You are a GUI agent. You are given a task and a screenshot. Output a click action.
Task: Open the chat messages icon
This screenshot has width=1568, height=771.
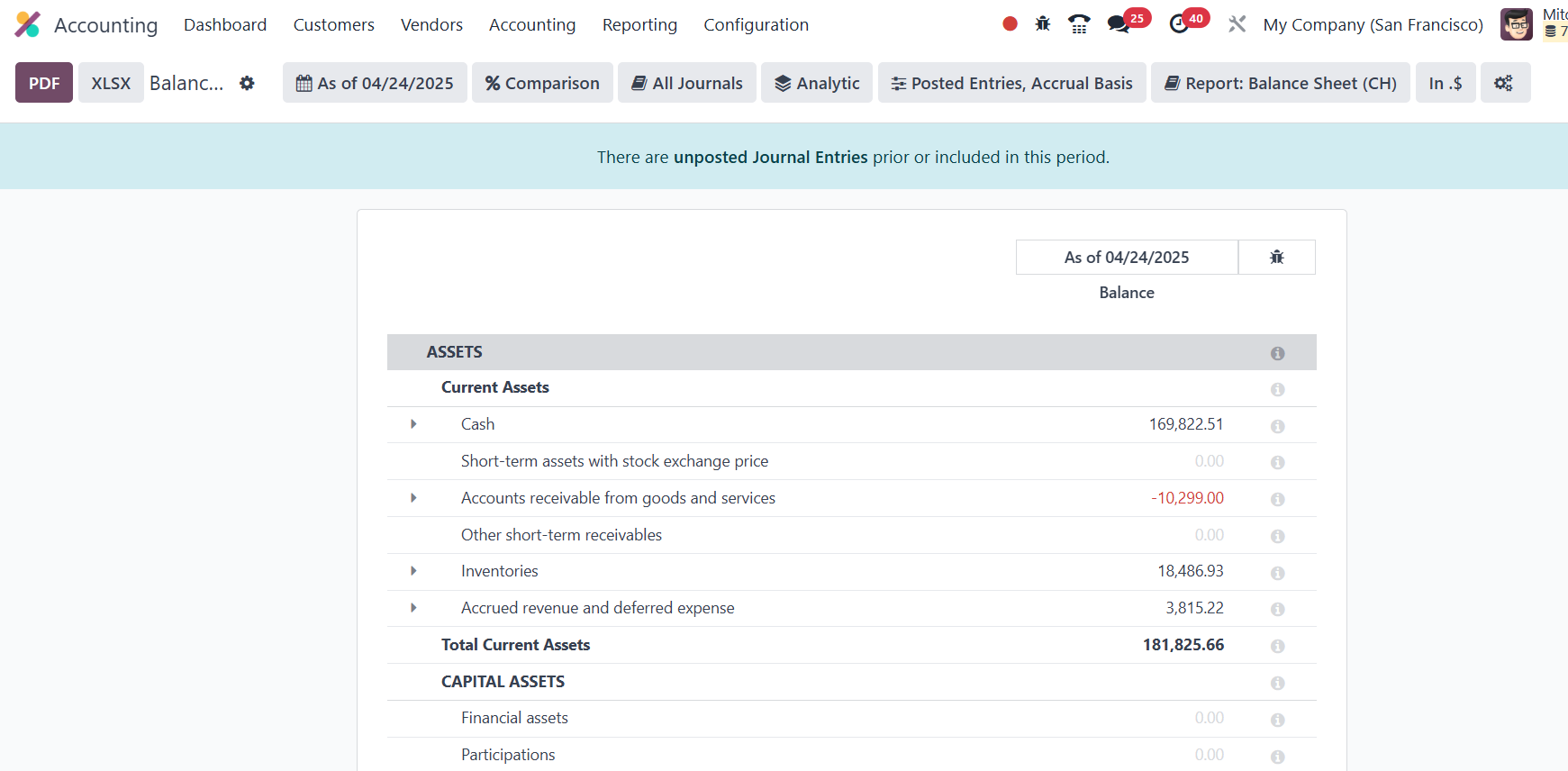tap(1119, 24)
